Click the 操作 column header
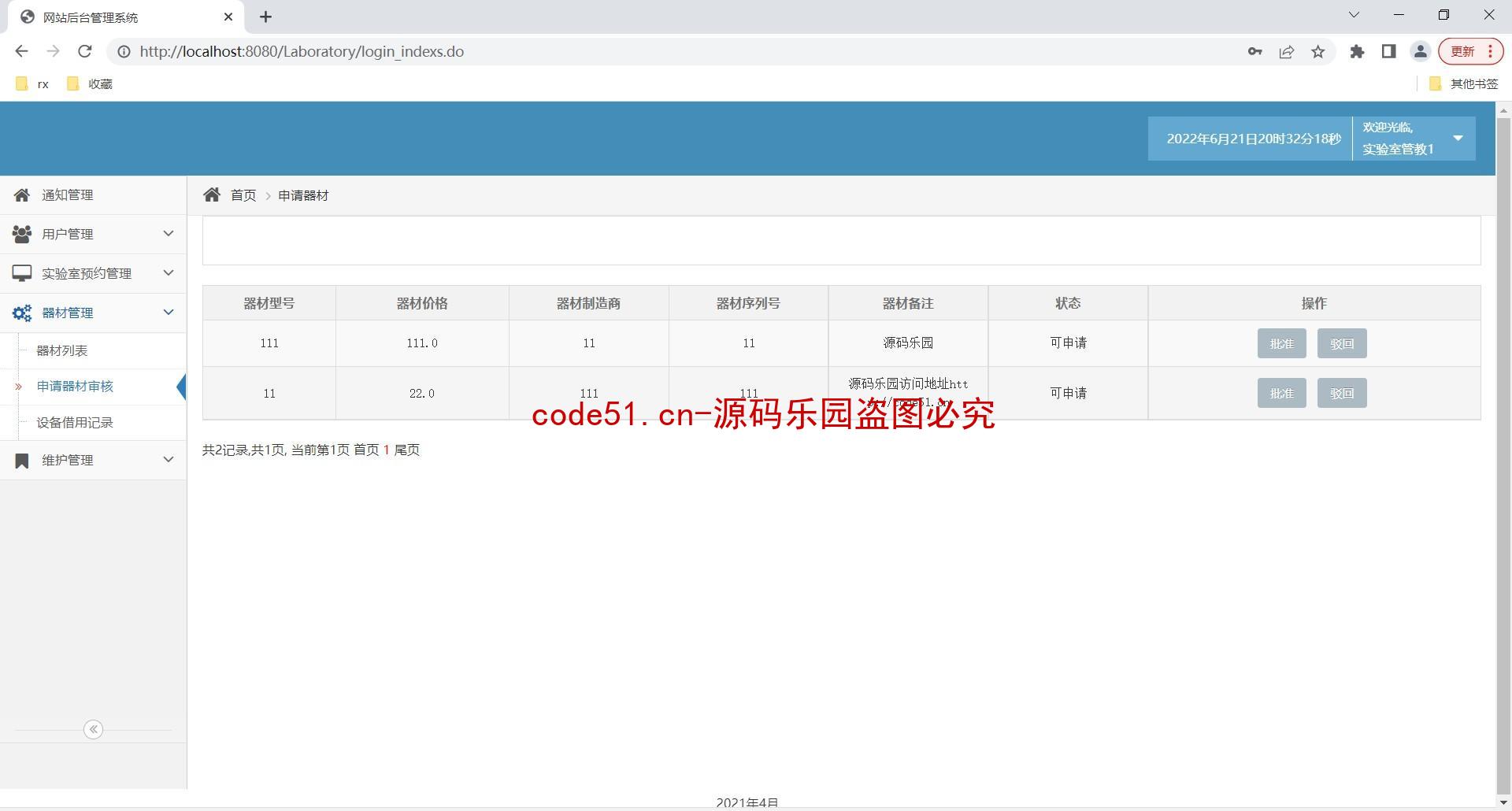The image size is (1512, 811). pos(1314,303)
